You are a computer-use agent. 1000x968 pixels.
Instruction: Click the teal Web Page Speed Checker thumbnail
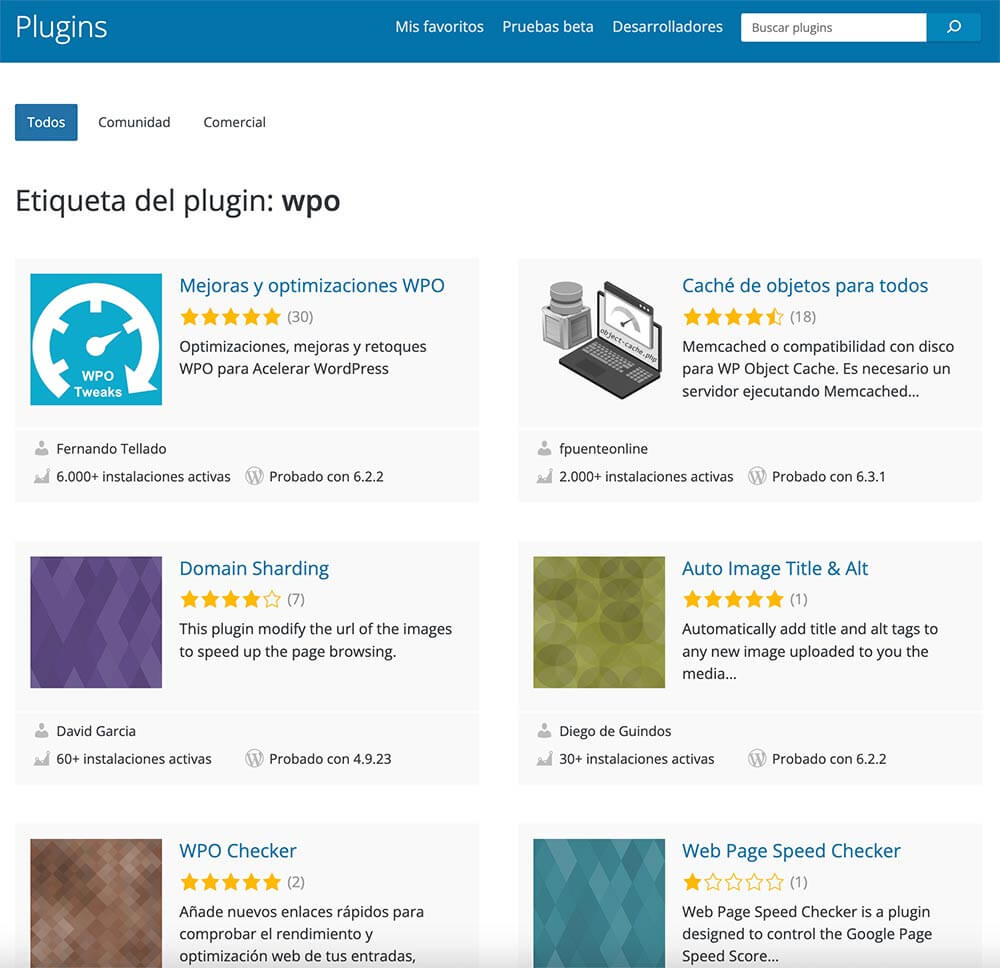pos(599,903)
